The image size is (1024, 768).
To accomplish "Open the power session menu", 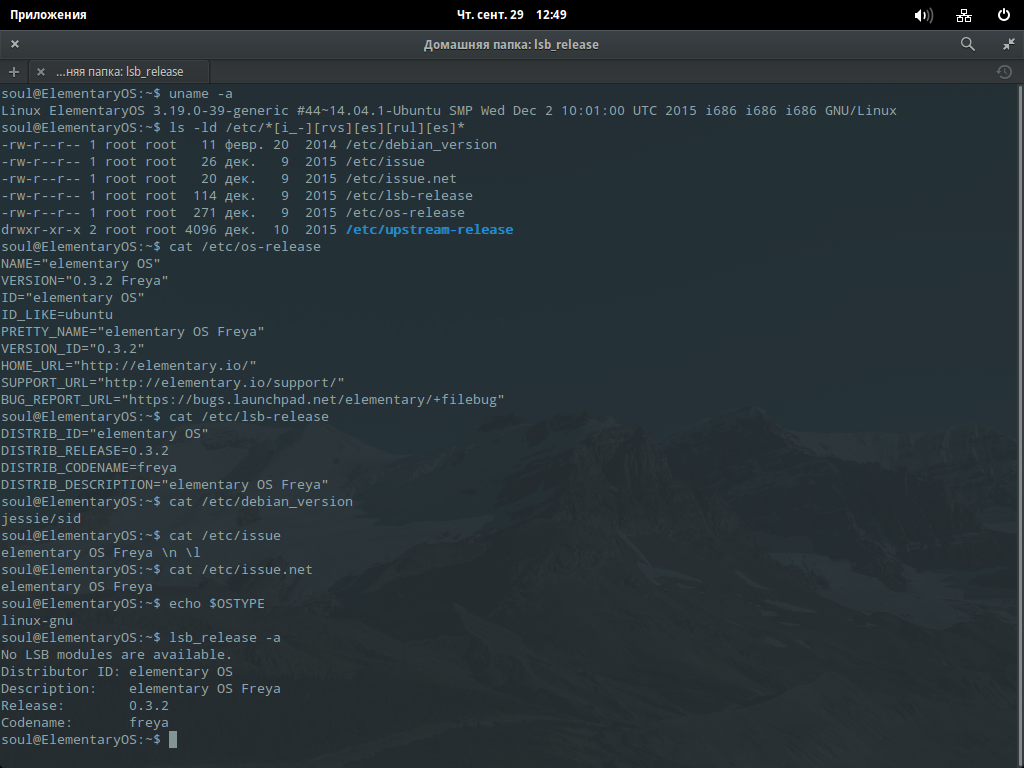I will [x=1004, y=15].
